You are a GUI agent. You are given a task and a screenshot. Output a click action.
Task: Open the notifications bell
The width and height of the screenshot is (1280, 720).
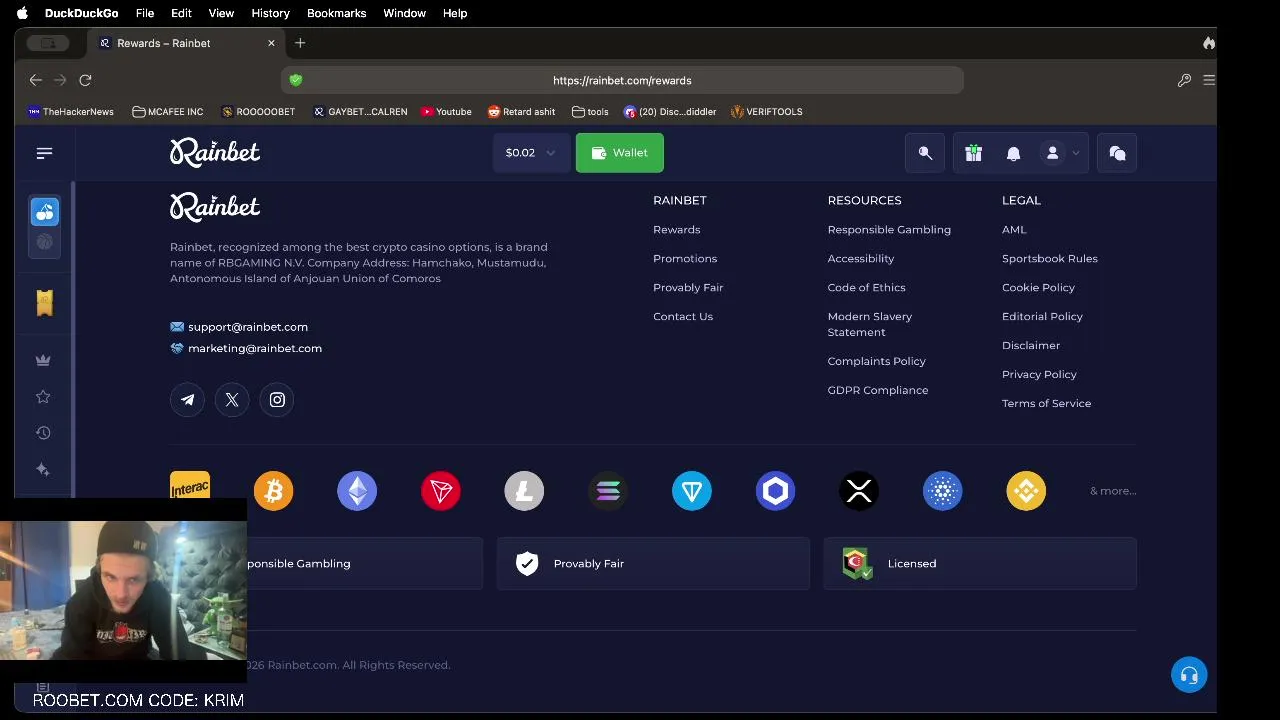pos(1013,153)
